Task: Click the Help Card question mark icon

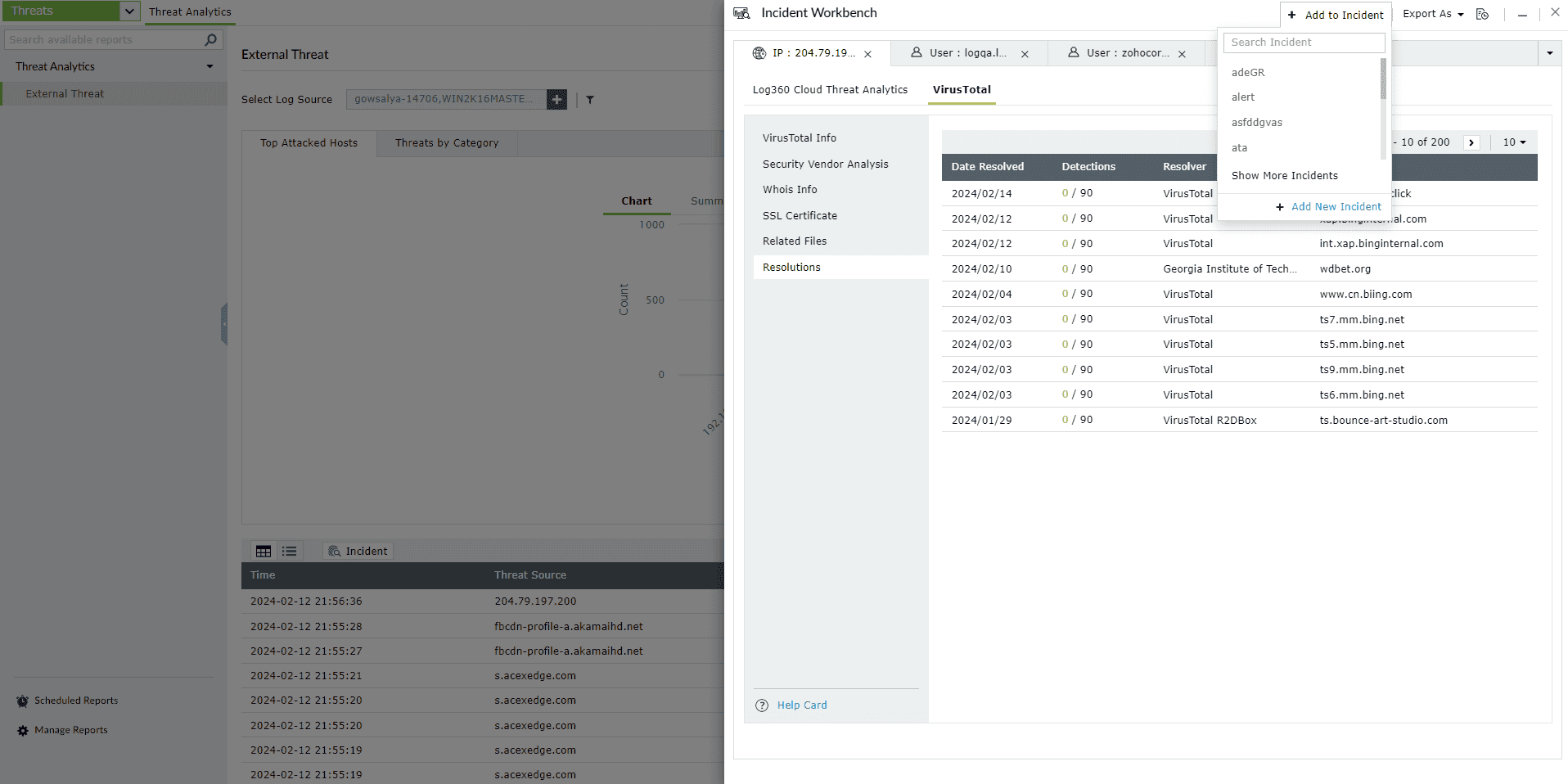Action: (x=762, y=705)
